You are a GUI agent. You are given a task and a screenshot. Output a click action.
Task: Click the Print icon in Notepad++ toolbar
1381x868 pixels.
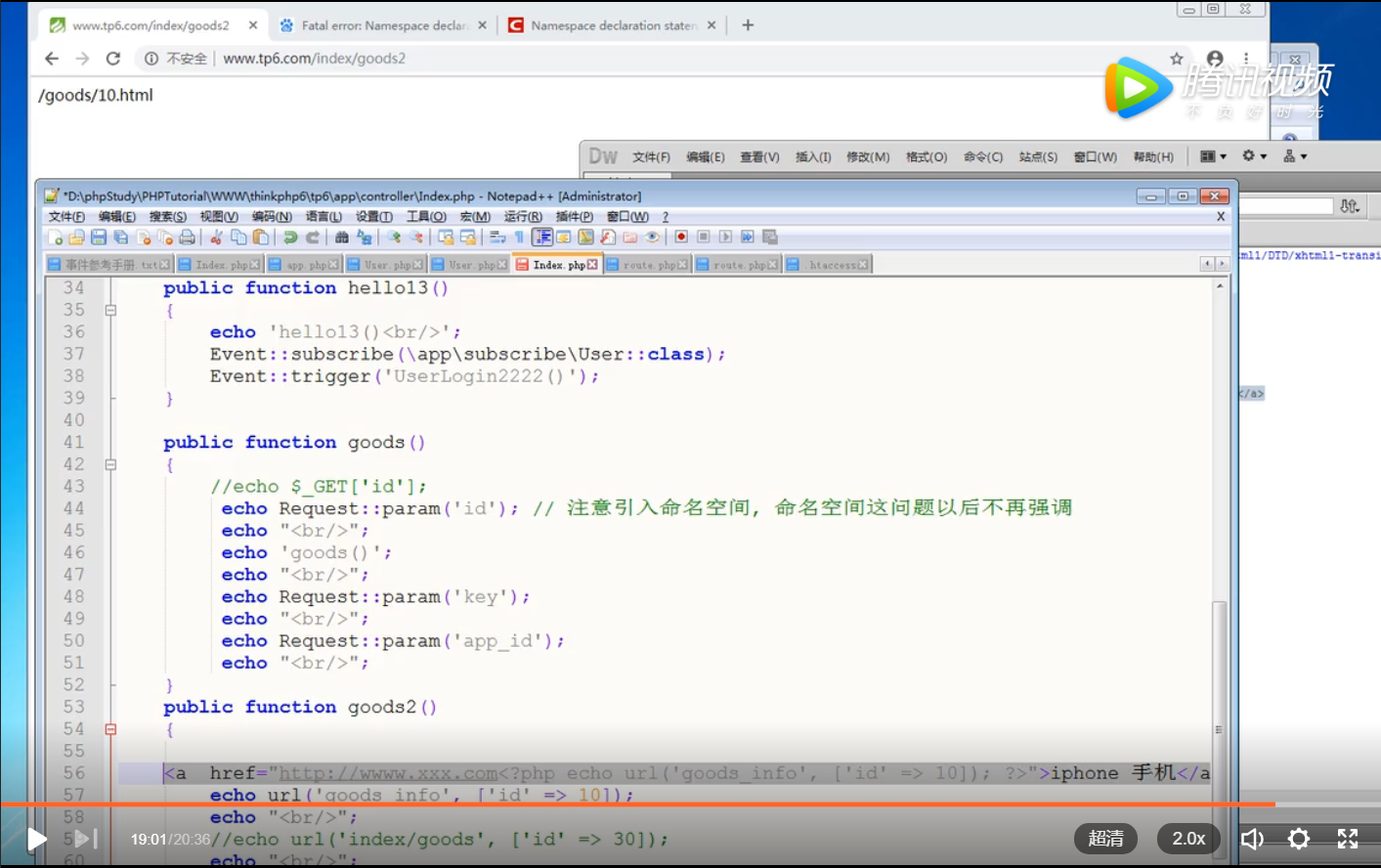[x=187, y=237]
